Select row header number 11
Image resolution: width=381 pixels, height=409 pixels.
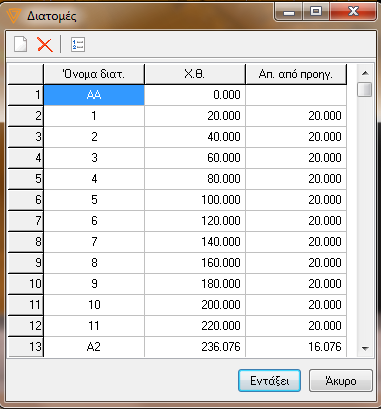[26, 305]
